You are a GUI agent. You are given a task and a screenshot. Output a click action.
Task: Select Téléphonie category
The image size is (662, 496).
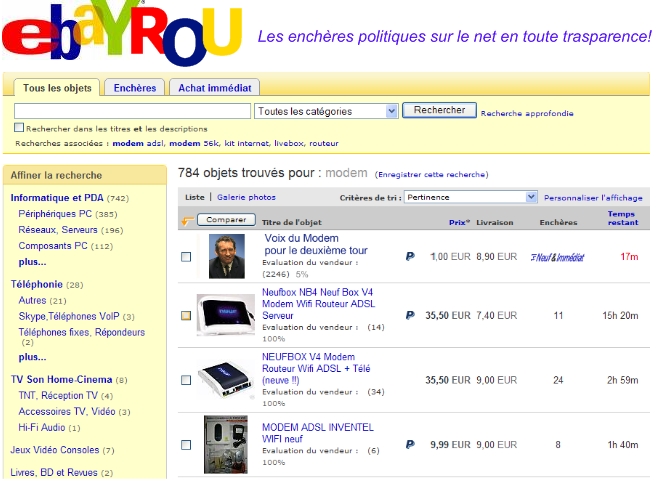tap(37, 284)
